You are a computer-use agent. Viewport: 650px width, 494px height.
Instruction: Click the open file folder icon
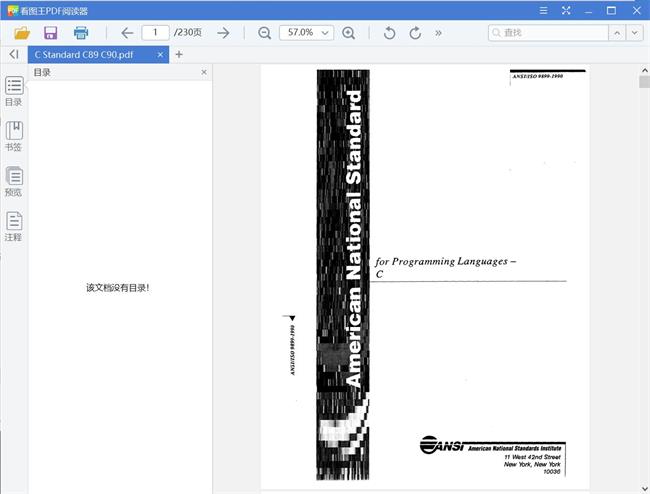tap(21, 33)
